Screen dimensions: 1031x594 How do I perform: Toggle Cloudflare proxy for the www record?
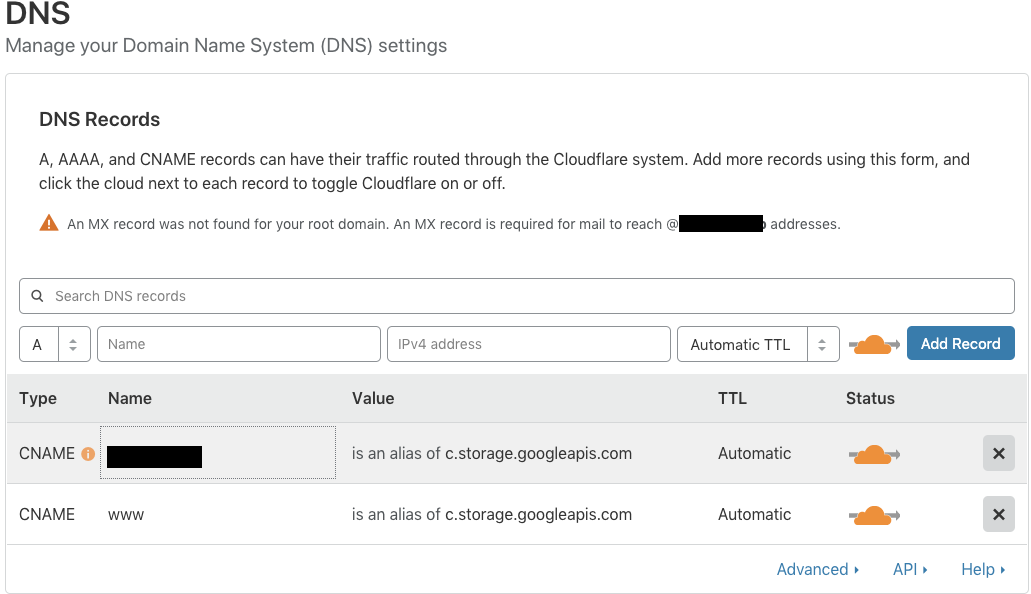tap(873, 514)
